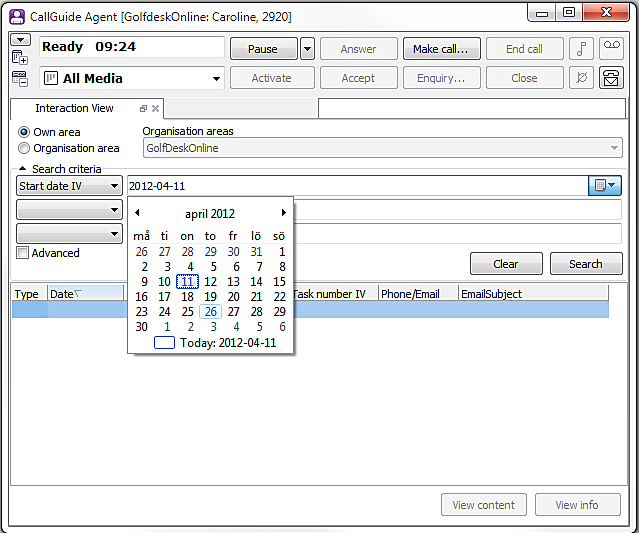Click the muted note icon button
The height and width of the screenshot is (533, 639).
tap(582, 78)
